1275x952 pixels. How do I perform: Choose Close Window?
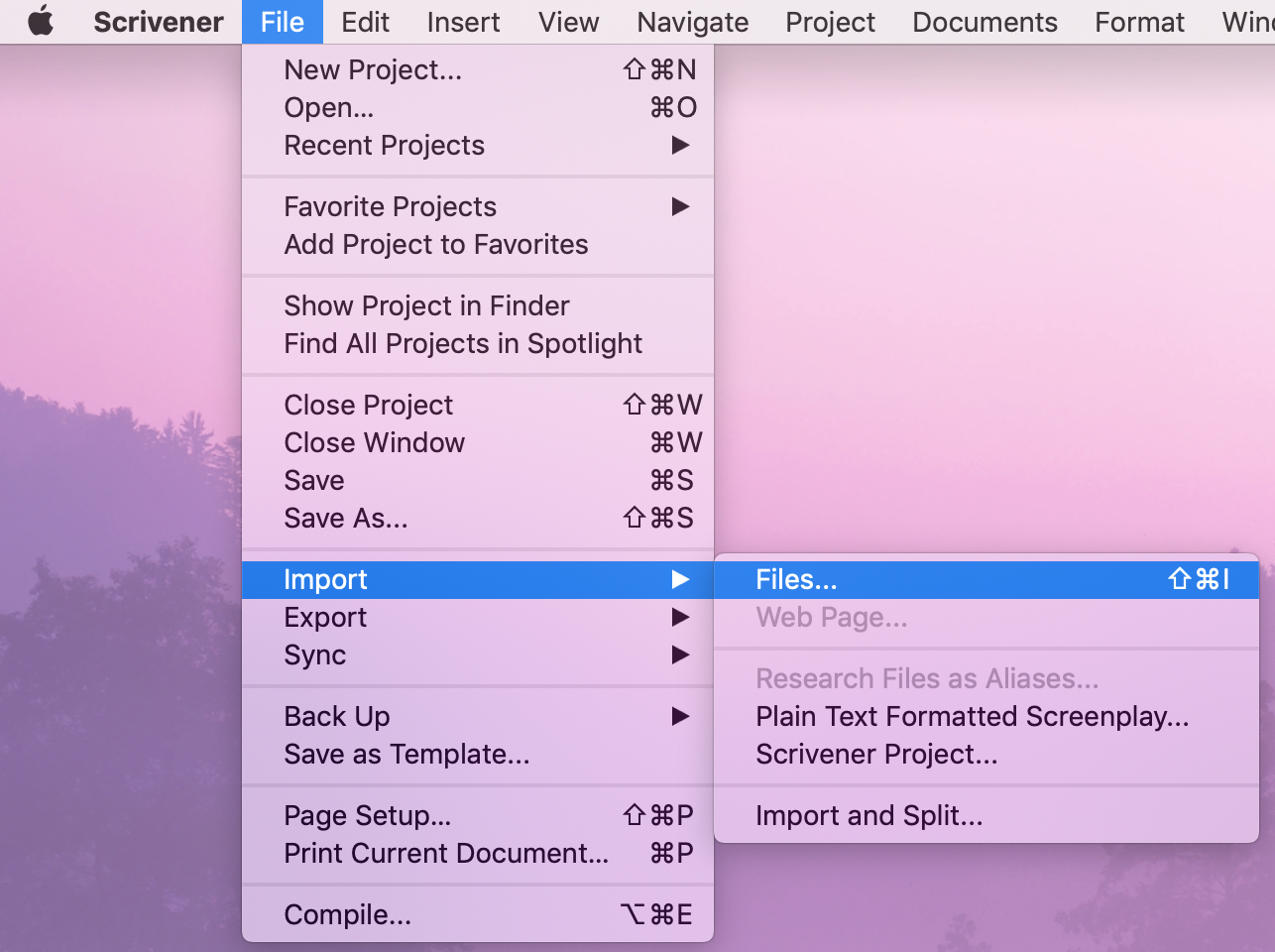point(478,442)
